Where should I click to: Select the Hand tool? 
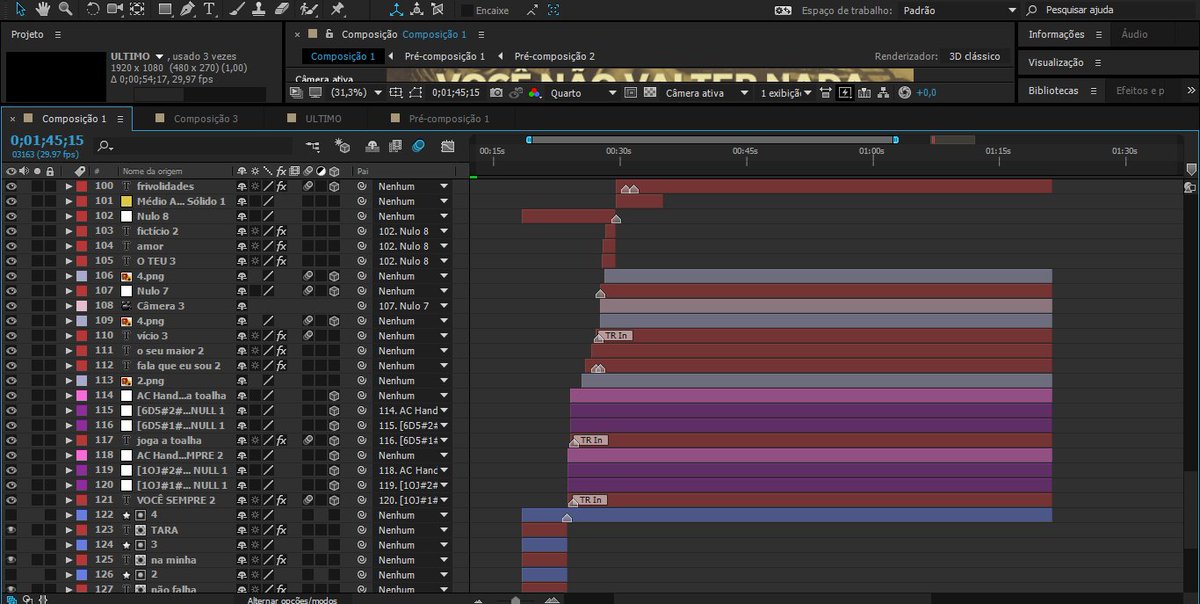(43, 9)
